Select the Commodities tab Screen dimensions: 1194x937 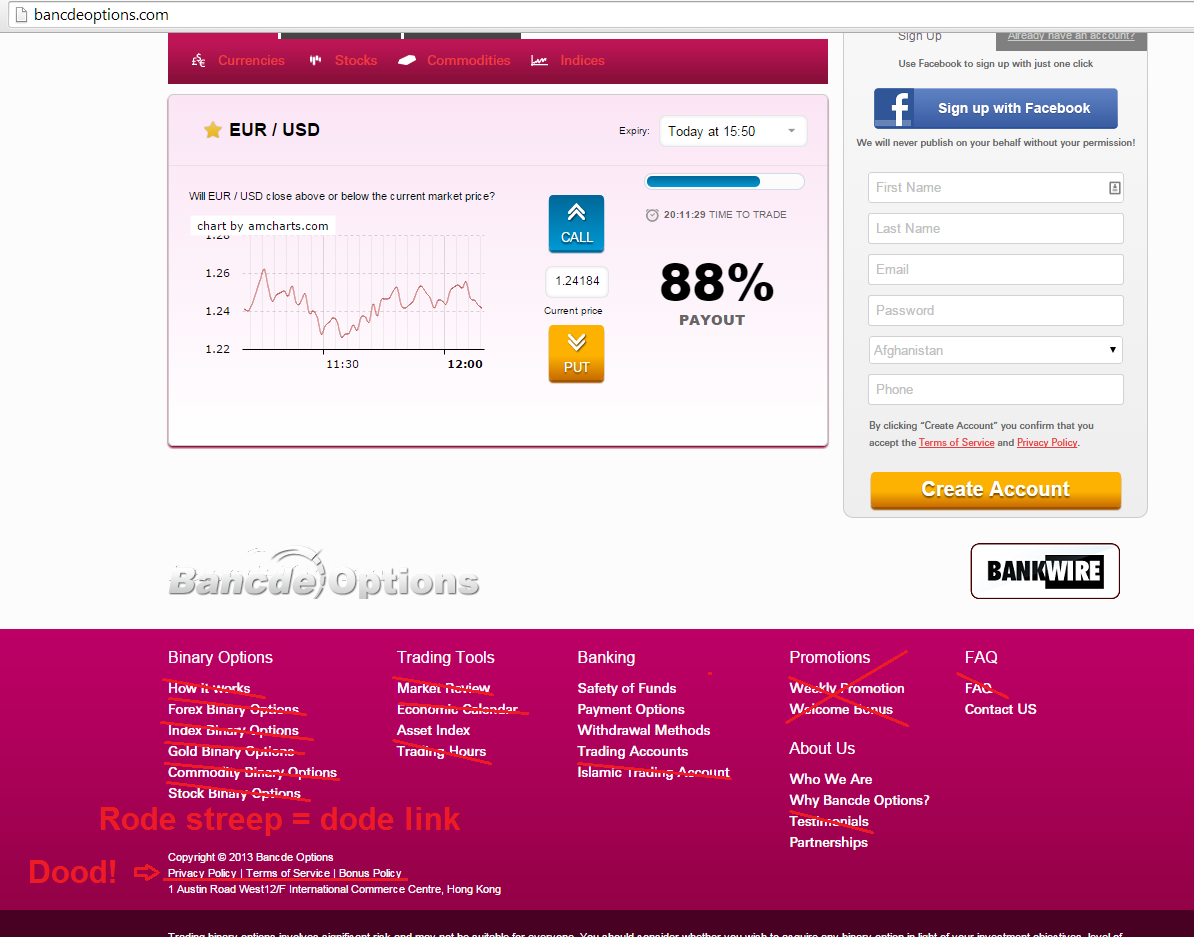[468, 60]
